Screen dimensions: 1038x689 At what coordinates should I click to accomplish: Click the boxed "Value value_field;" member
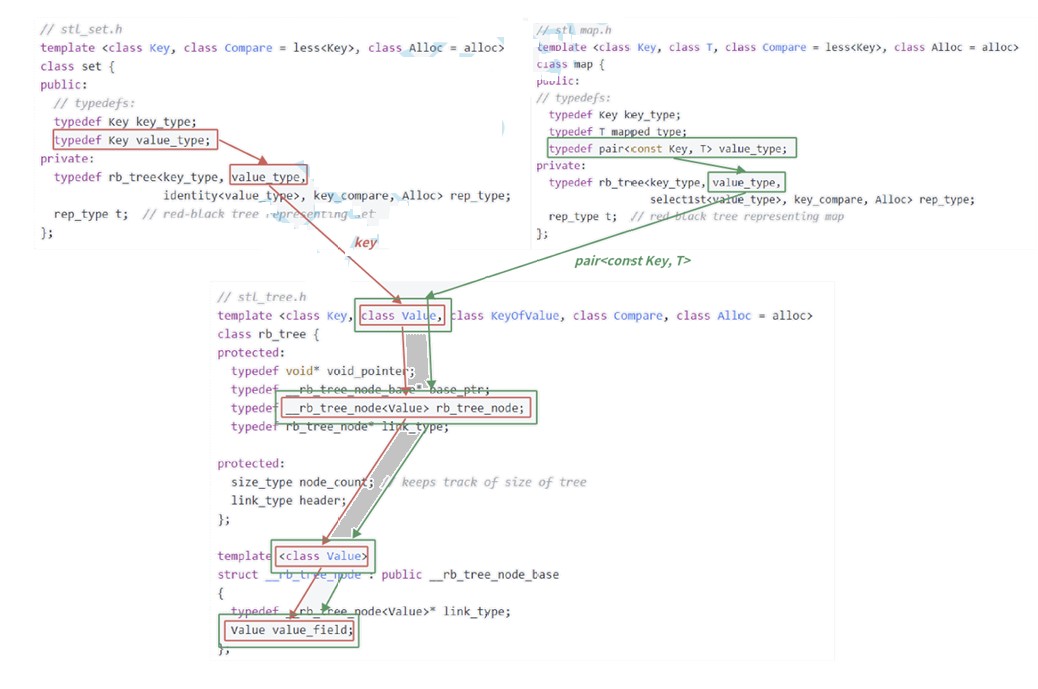point(289,630)
